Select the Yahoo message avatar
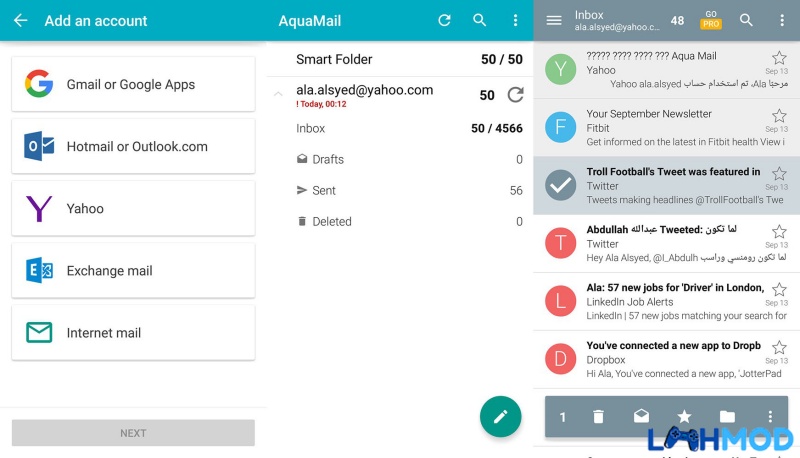 tap(560, 69)
